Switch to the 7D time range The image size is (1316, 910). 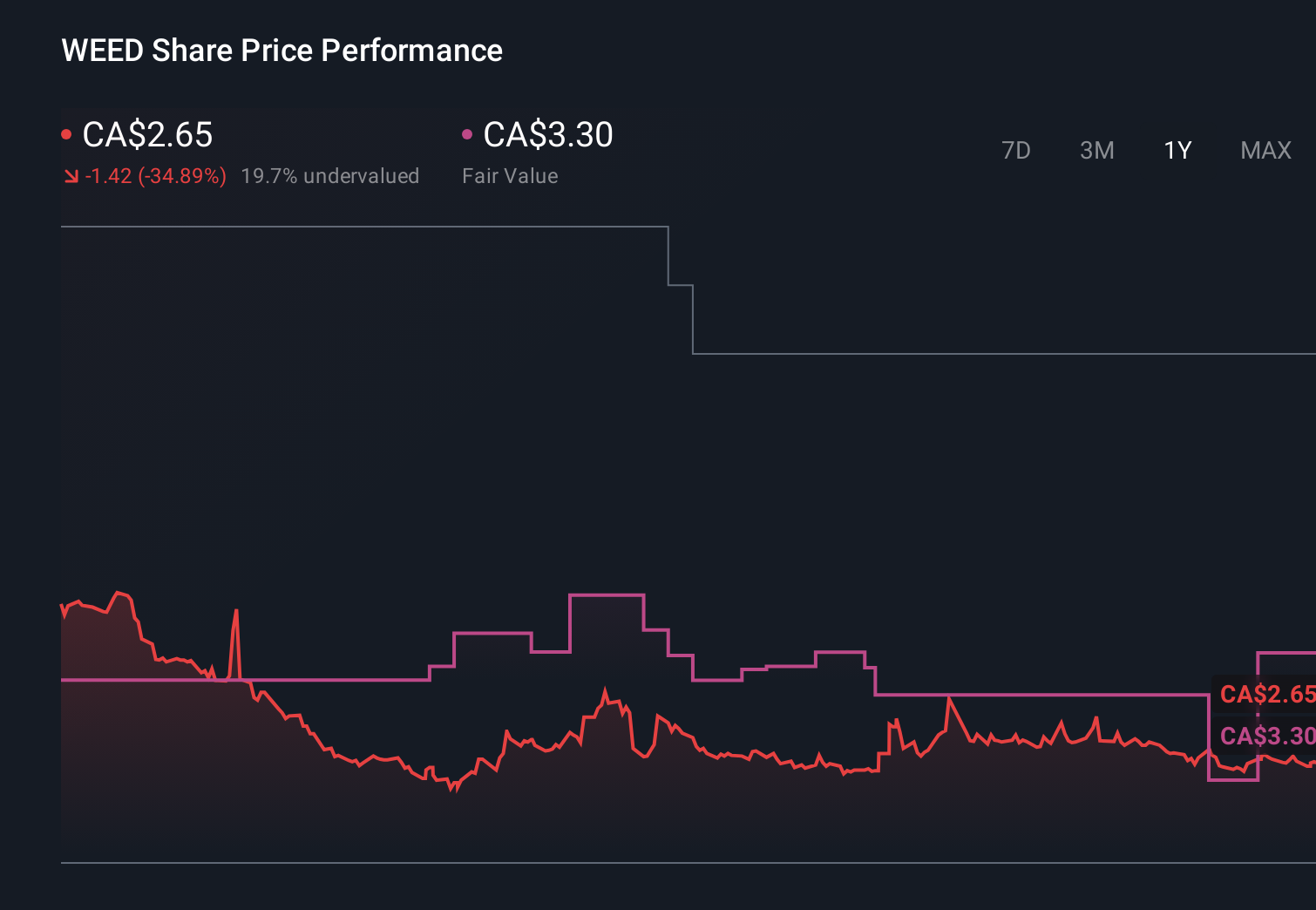[x=1016, y=150]
